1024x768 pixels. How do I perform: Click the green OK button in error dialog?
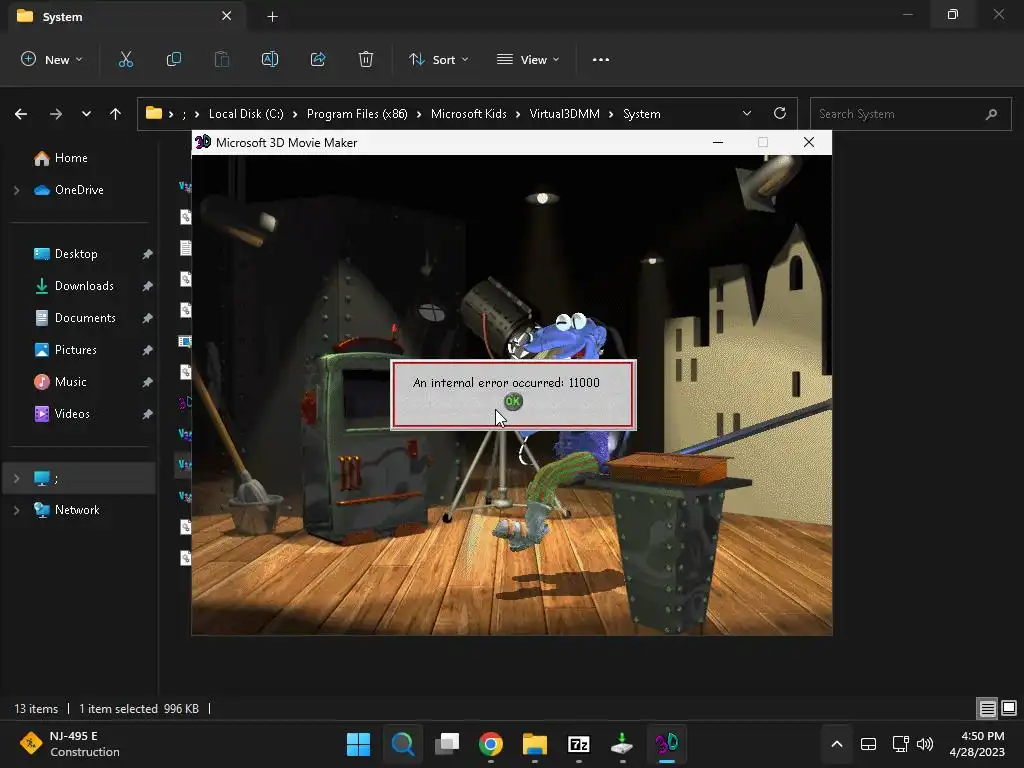(513, 401)
